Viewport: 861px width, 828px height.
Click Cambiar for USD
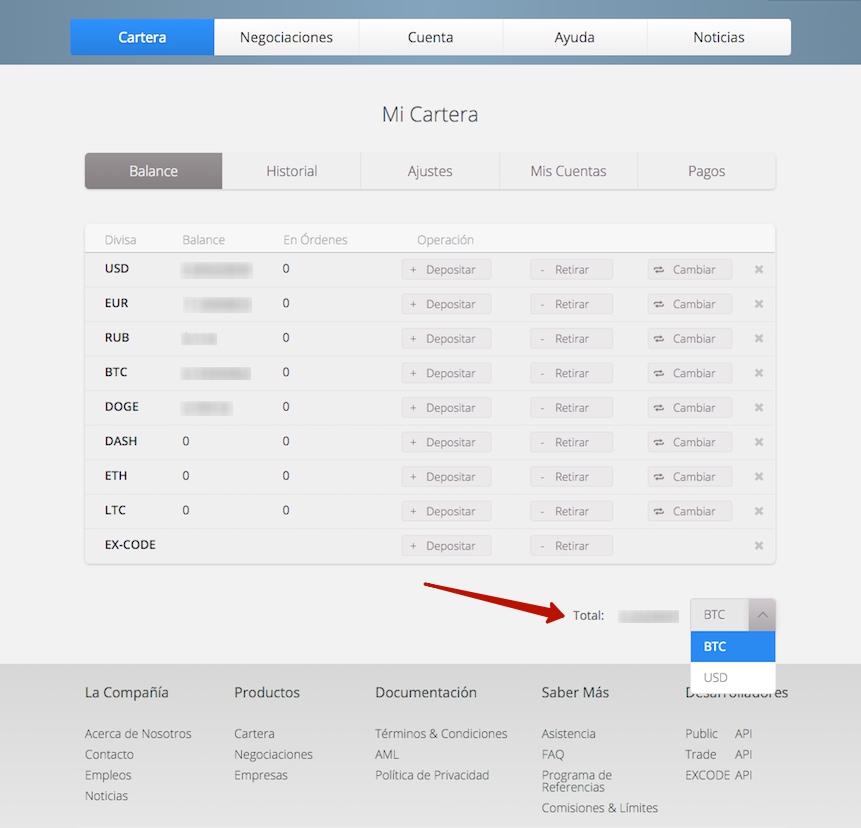pos(690,270)
